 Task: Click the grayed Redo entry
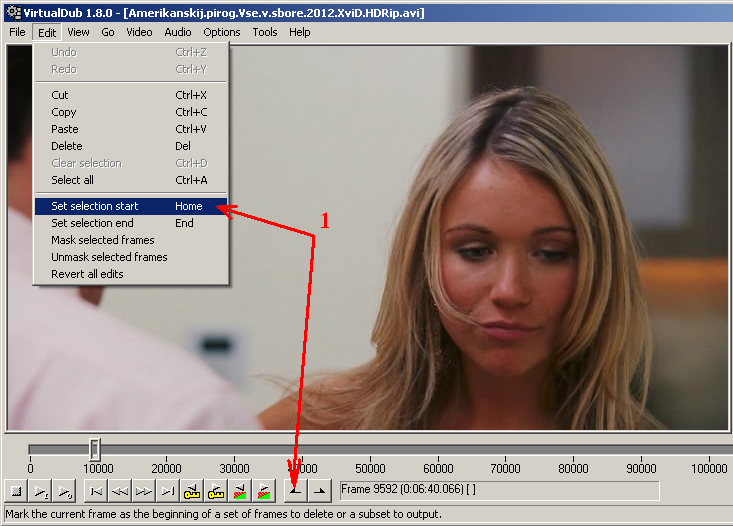pyautogui.click(x=131, y=69)
